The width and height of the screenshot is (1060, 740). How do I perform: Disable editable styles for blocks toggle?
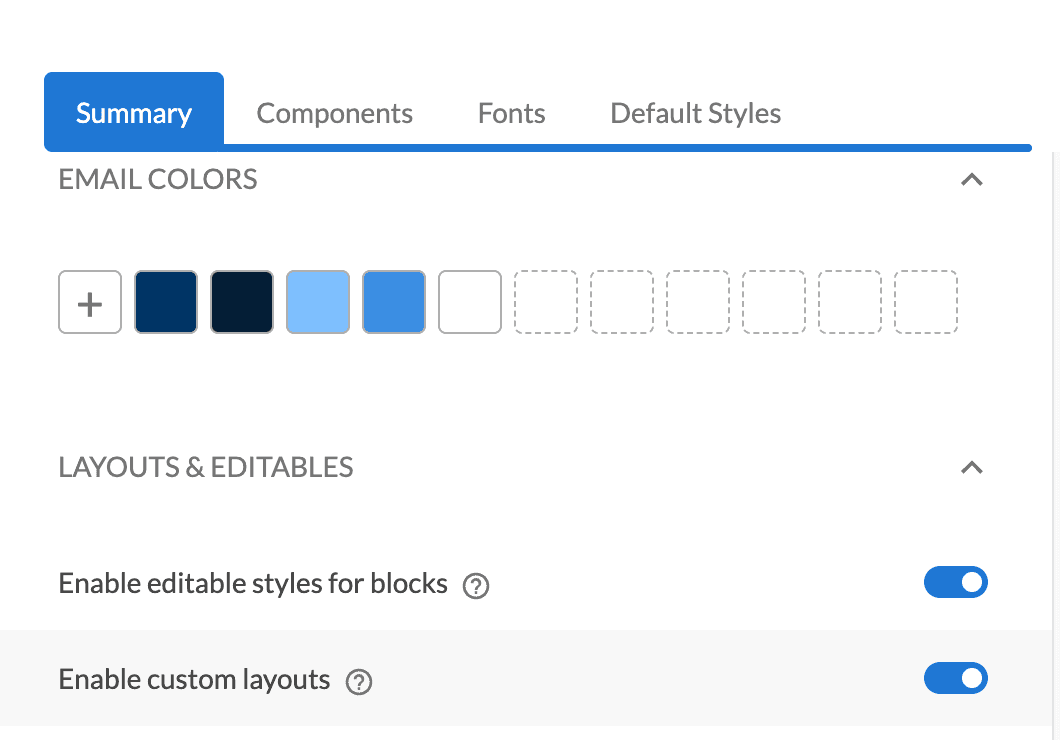coord(956,583)
